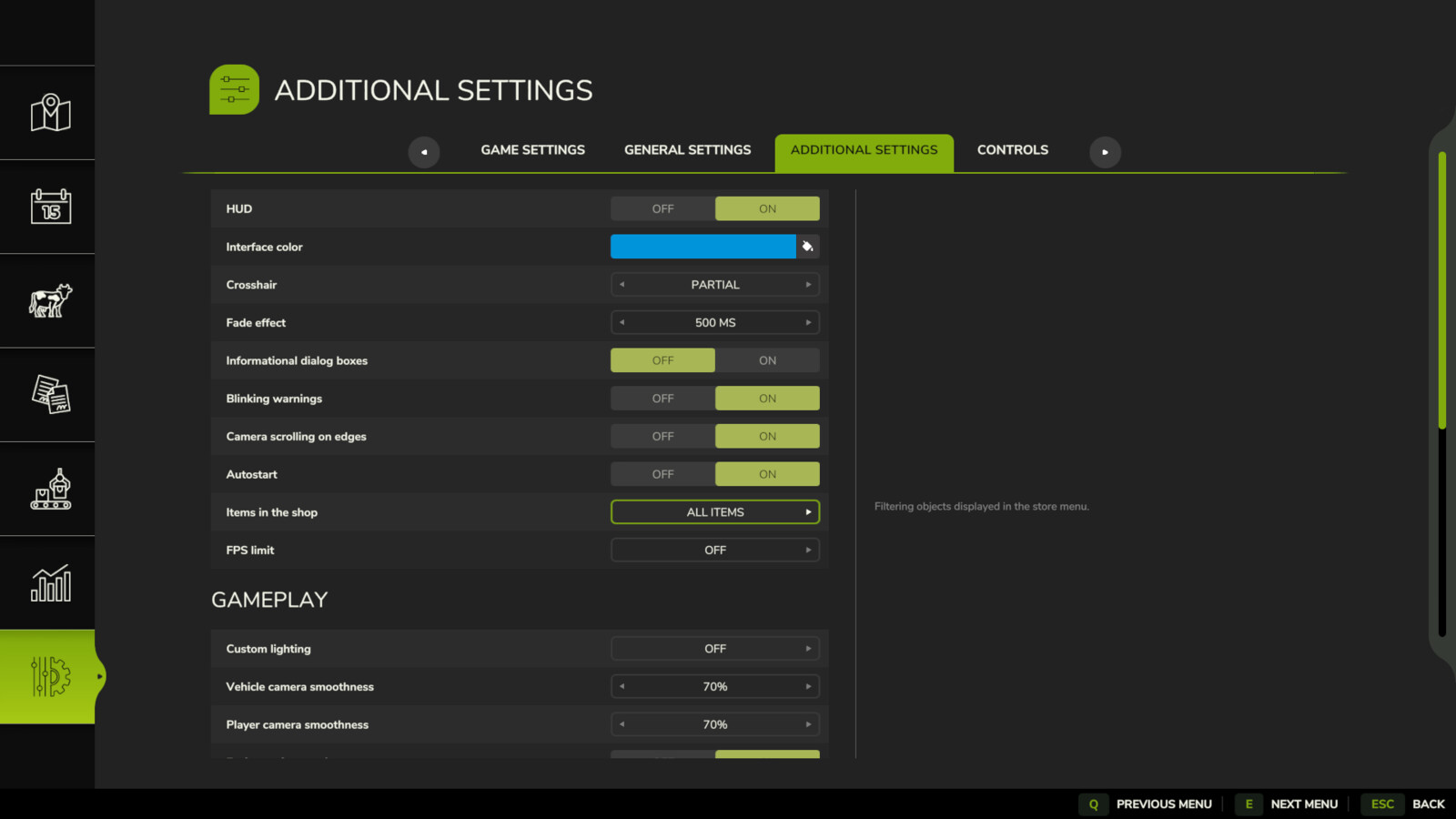
Task: Disable Blinking warnings
Action: [662, 398]
